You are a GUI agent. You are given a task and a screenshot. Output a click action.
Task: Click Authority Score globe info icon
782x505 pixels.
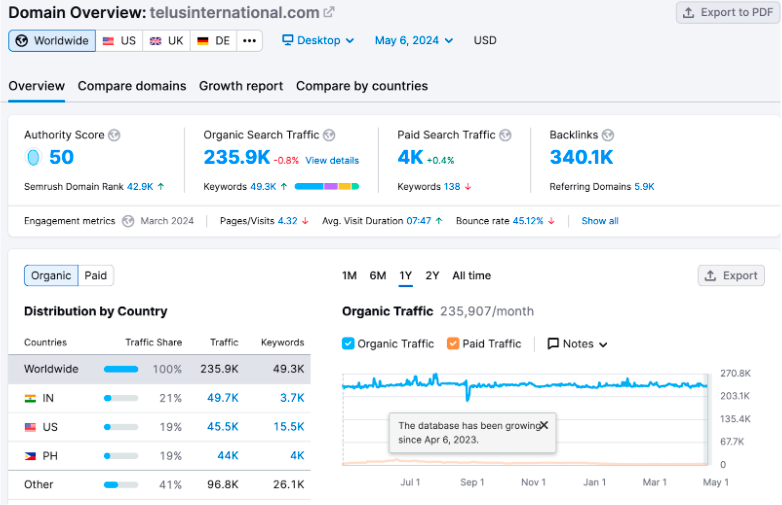click(x=114, y=135)
